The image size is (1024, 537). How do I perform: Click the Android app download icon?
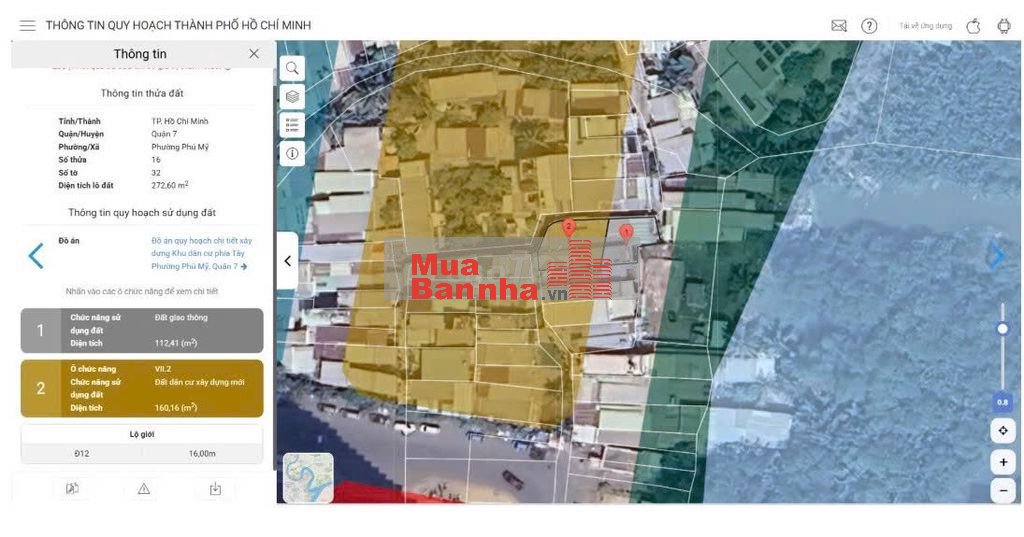tap(1004, 26)
